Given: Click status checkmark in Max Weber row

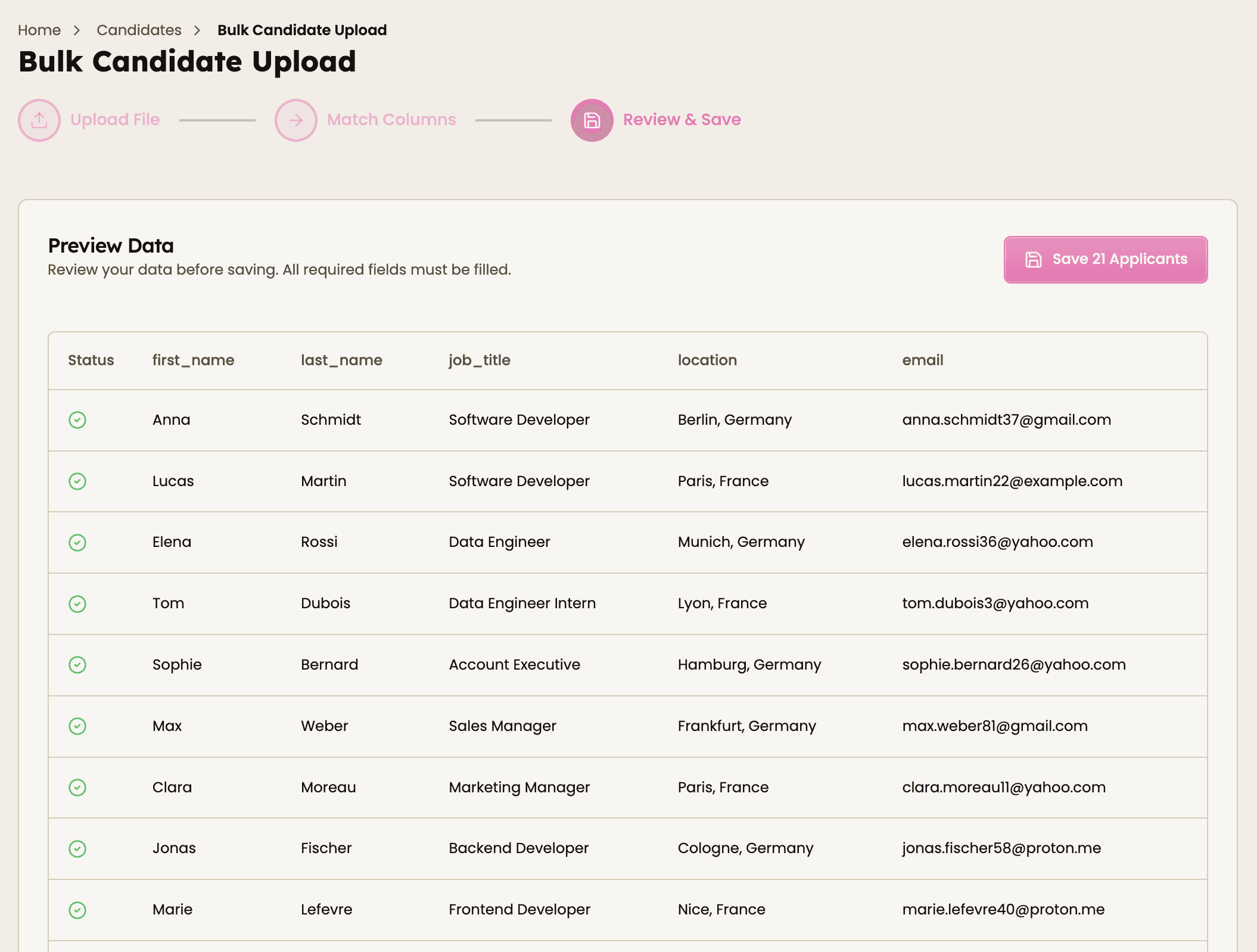Looking at the screenshot, I should click(x=77, y=726).
